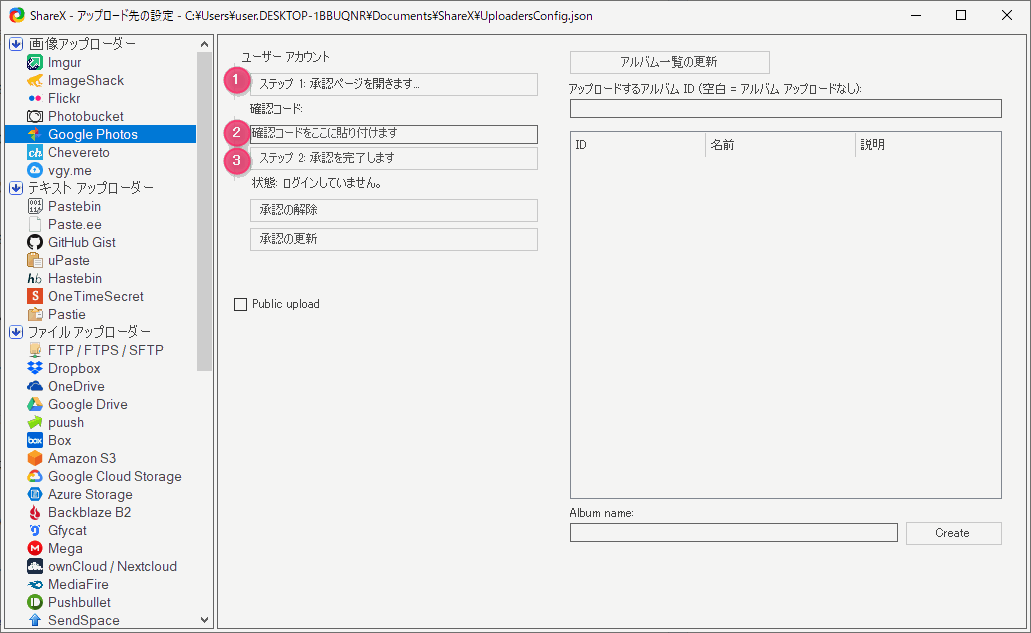Click the Hastebin icon
The image size is (1031, 633).
tap(35, 279)
